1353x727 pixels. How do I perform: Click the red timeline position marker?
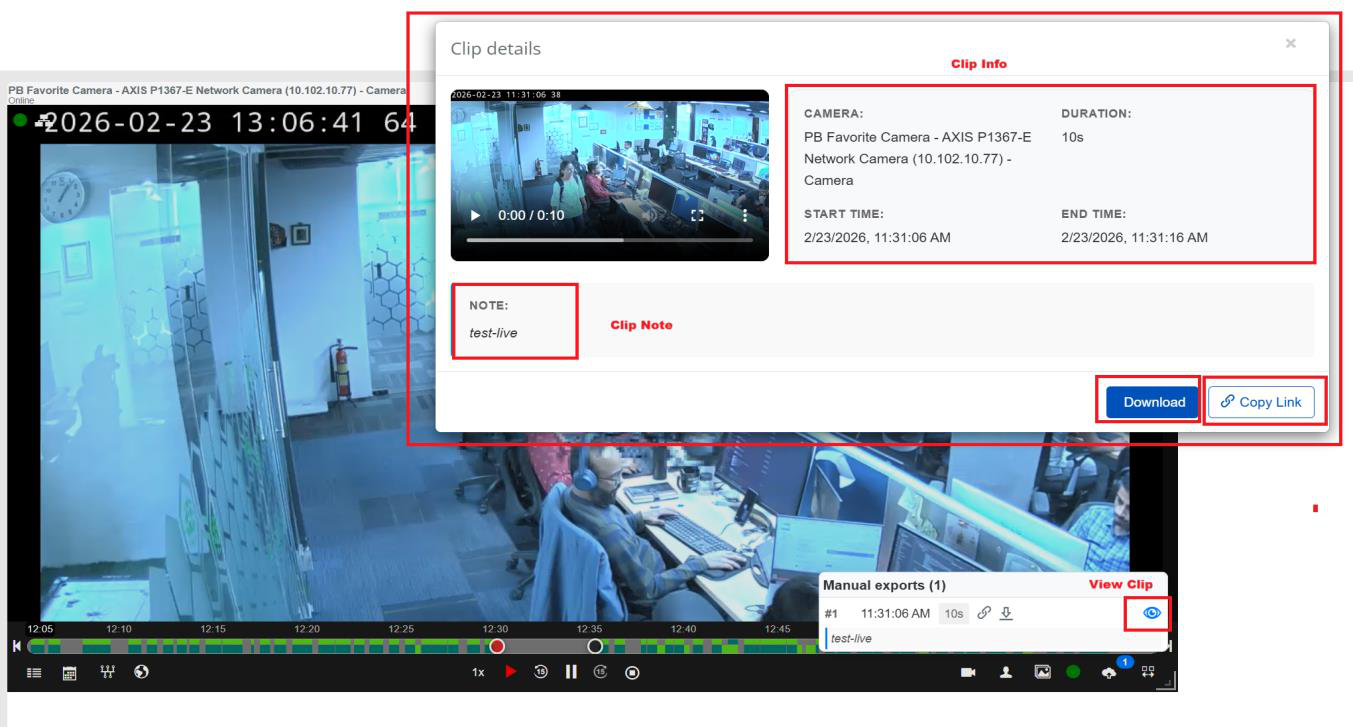[497, 646]
